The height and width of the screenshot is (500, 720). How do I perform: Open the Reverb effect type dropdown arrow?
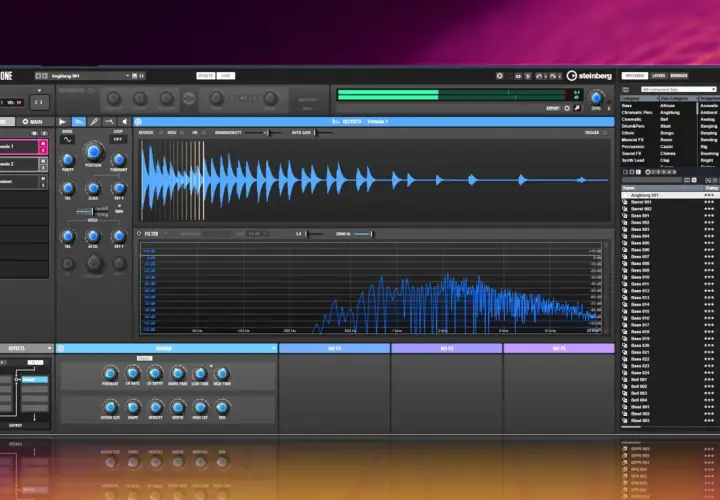pos(274,348)
